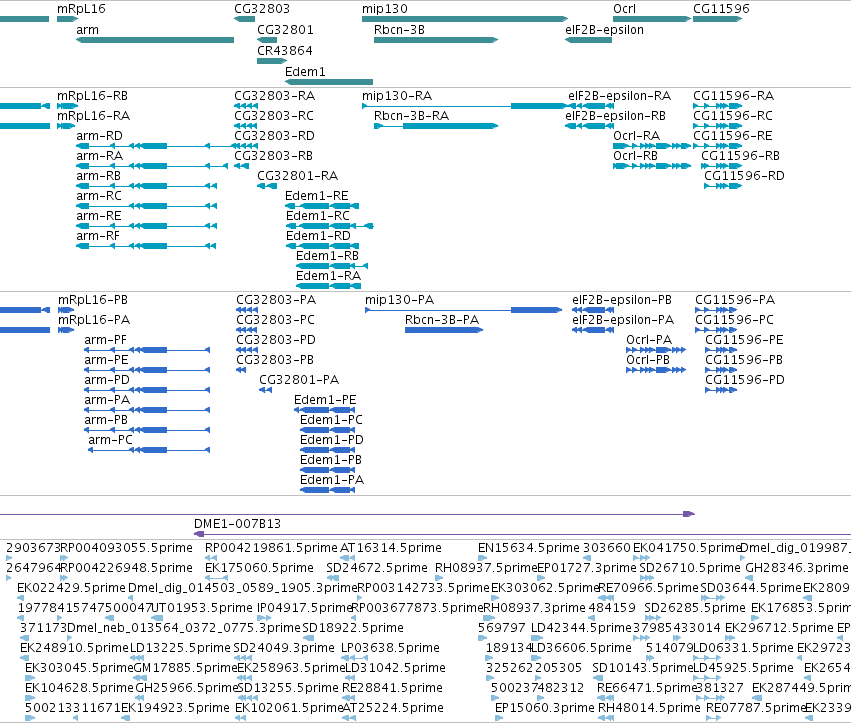Select the Edem1-PE protein feature

coord(325,410)
